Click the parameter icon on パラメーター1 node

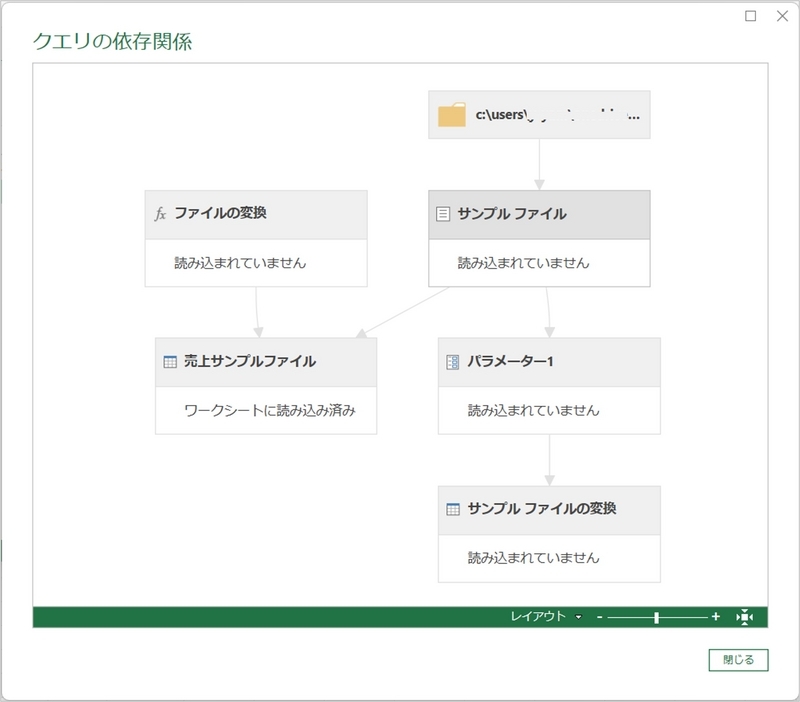[452, 363]
